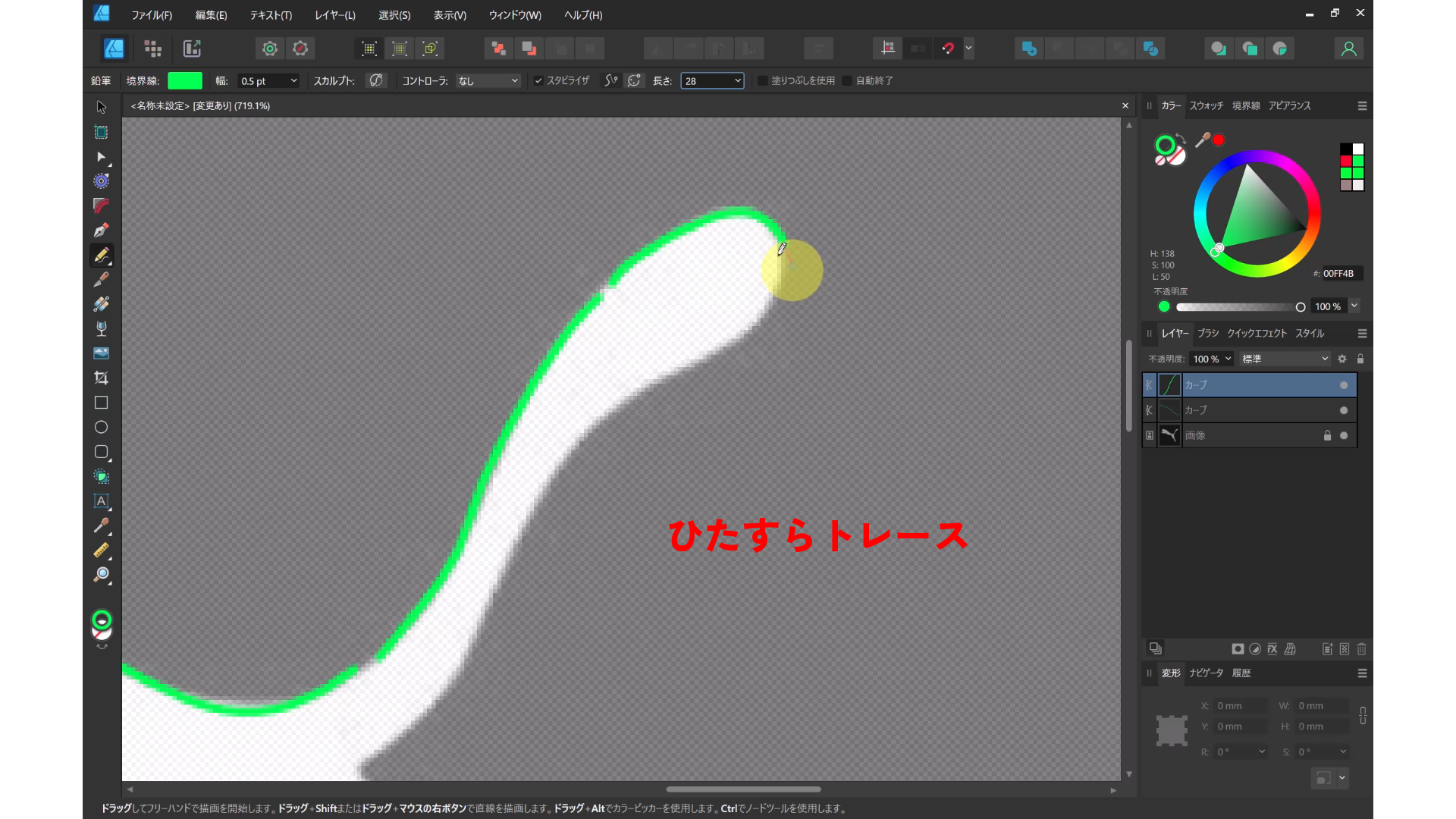Switch to the スウォッチ tab
This screenshot has width=1456, height=819.
click(x=1207, y=106)
